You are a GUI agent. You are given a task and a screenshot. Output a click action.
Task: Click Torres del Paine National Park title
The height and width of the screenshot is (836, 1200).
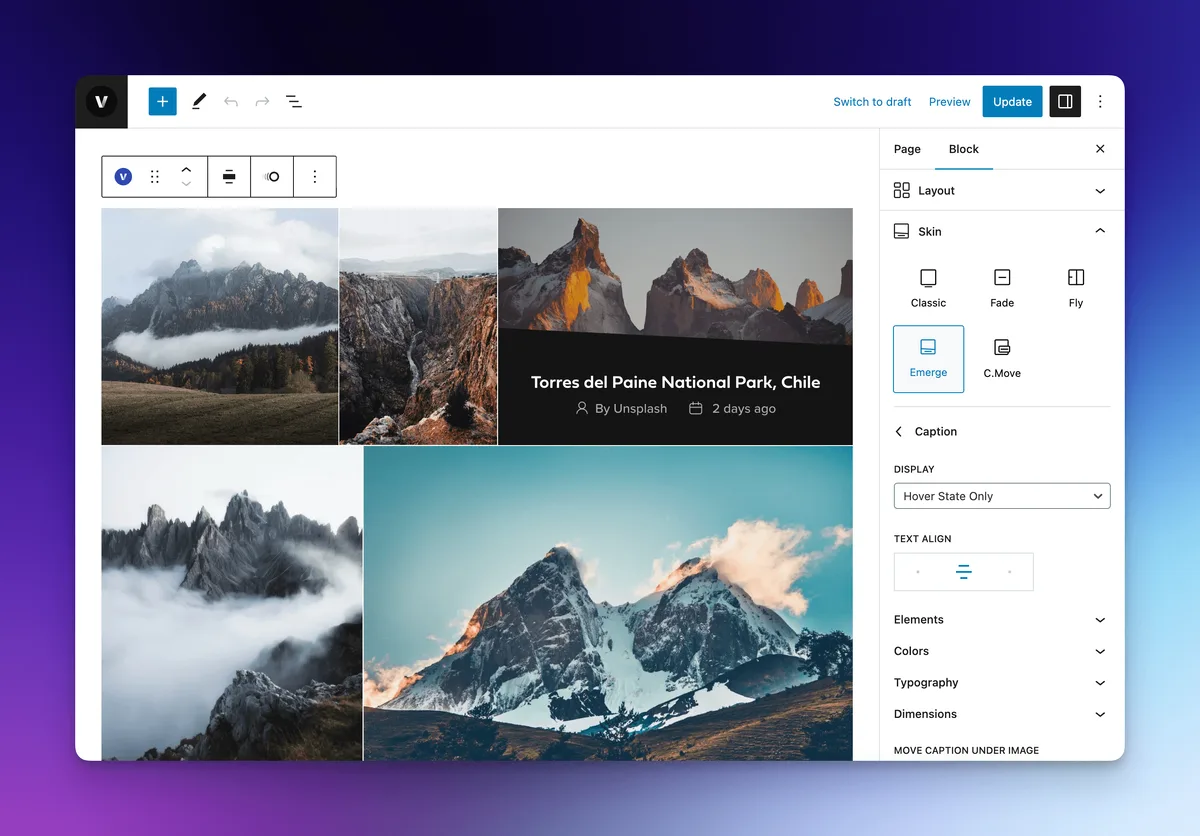pos(675,382)
